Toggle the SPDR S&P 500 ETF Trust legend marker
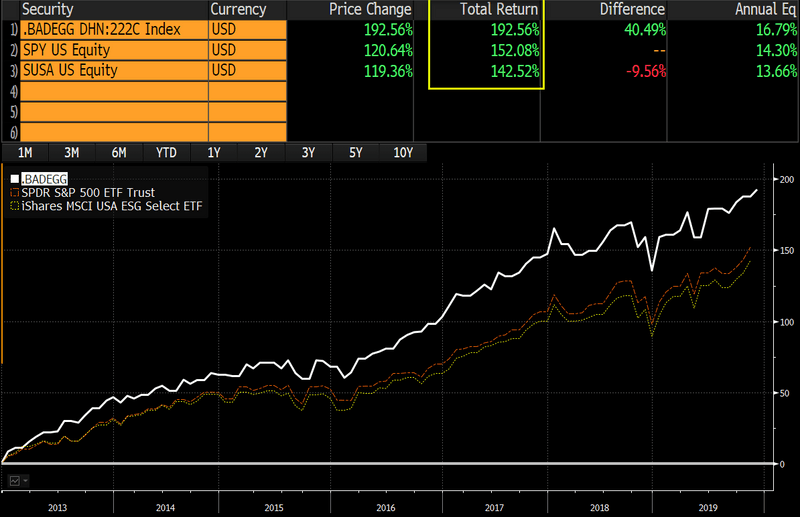Screen dimensions: 800x517 tap(13, 191)
